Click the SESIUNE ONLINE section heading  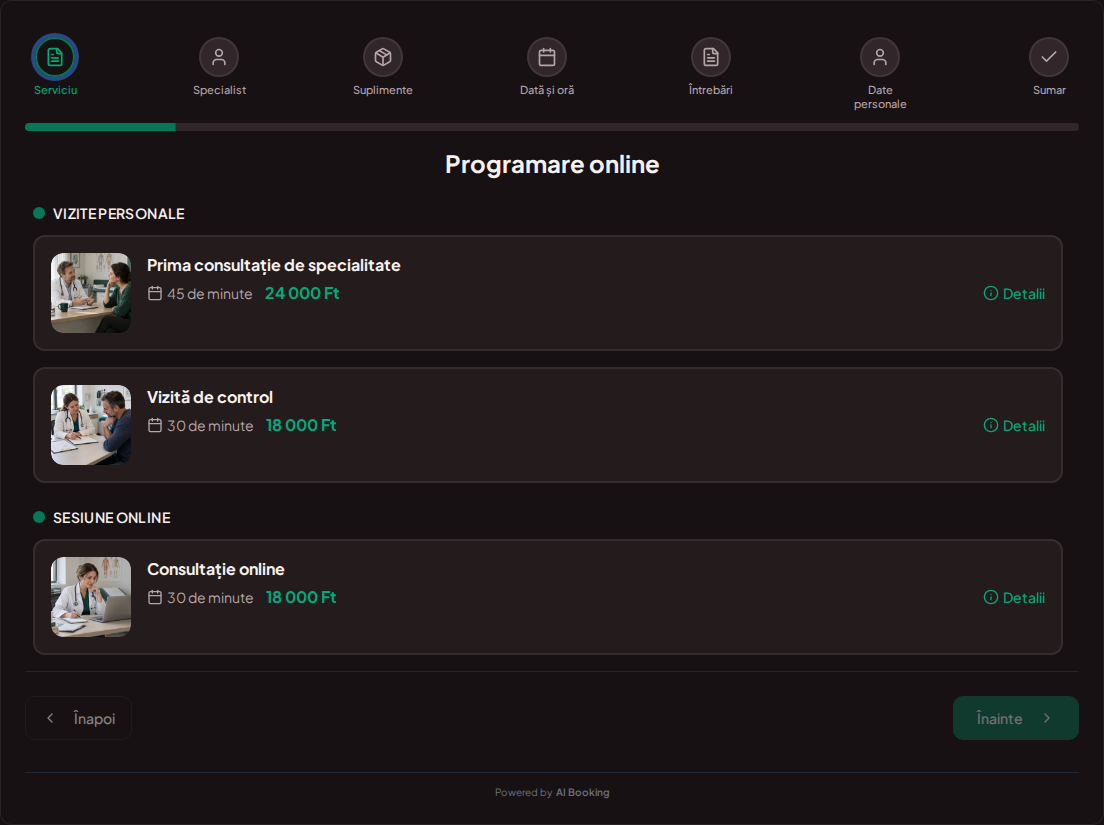tap(112, 518)
